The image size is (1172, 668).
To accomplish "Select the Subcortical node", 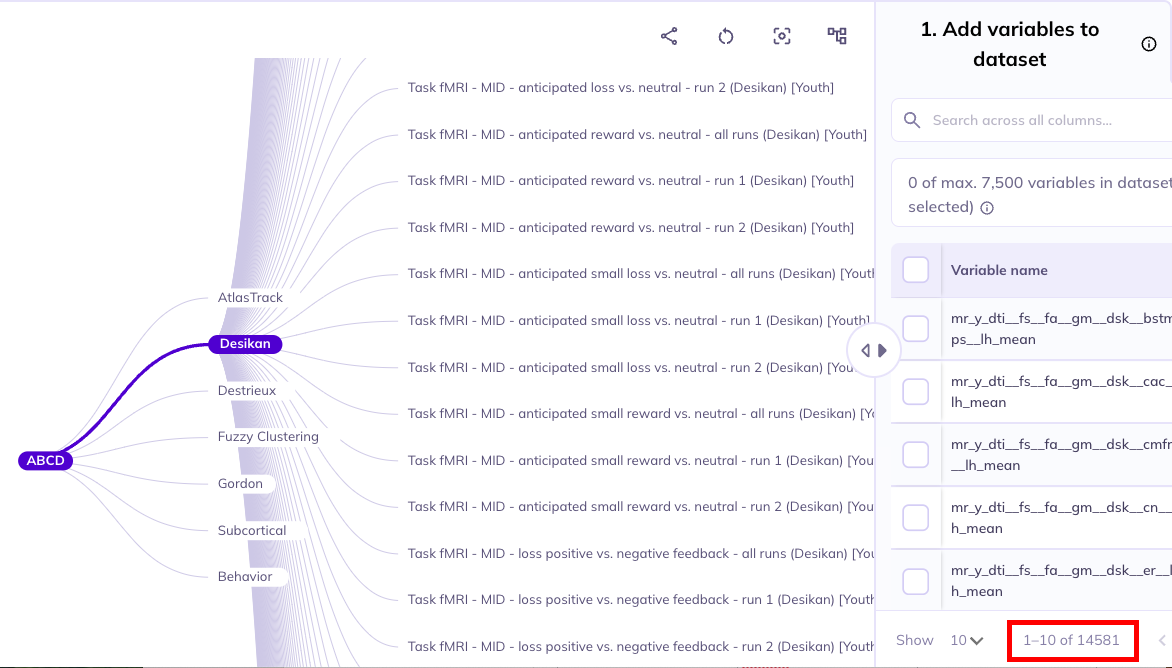I will tap(252, 531).
